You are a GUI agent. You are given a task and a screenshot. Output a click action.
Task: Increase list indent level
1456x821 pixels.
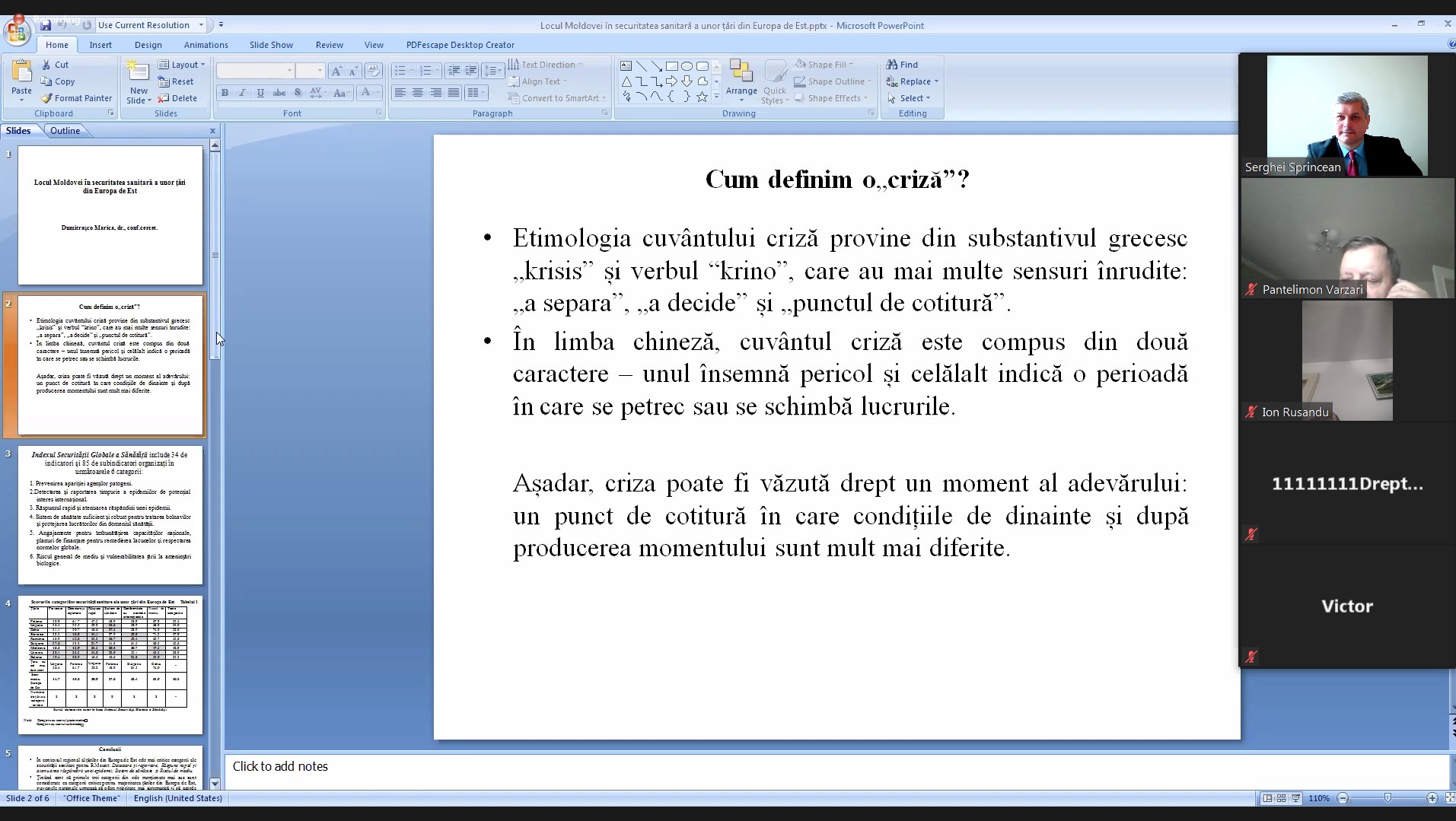[x=471, y=71]
